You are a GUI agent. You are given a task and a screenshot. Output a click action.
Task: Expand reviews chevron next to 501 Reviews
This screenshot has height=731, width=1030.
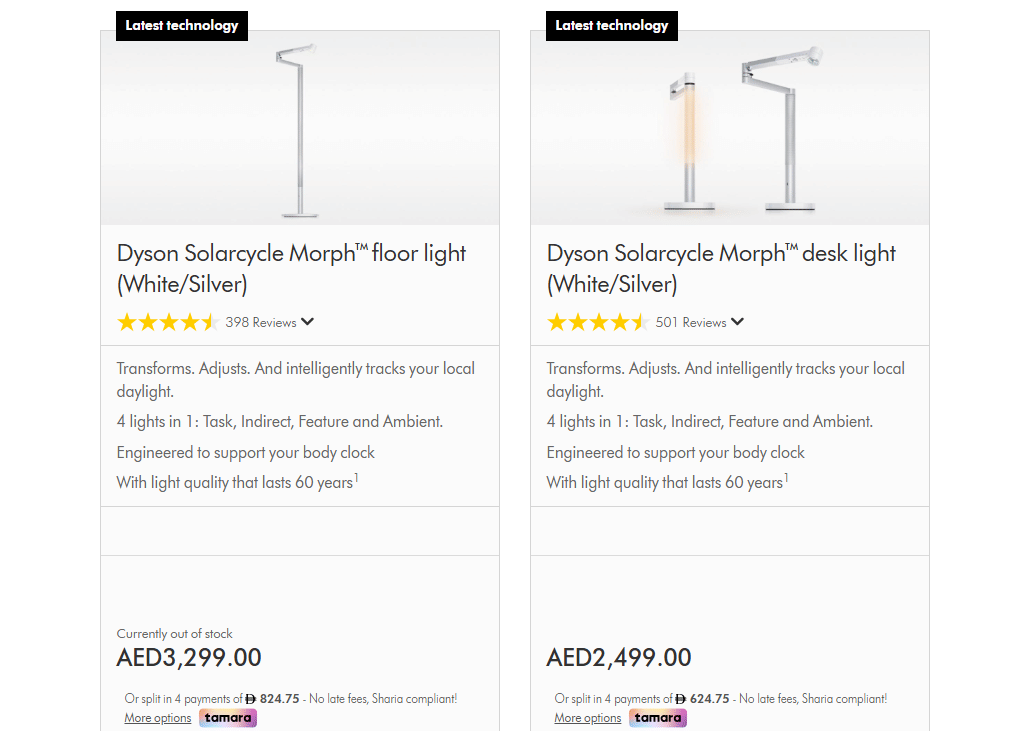[x=738, y=322]
